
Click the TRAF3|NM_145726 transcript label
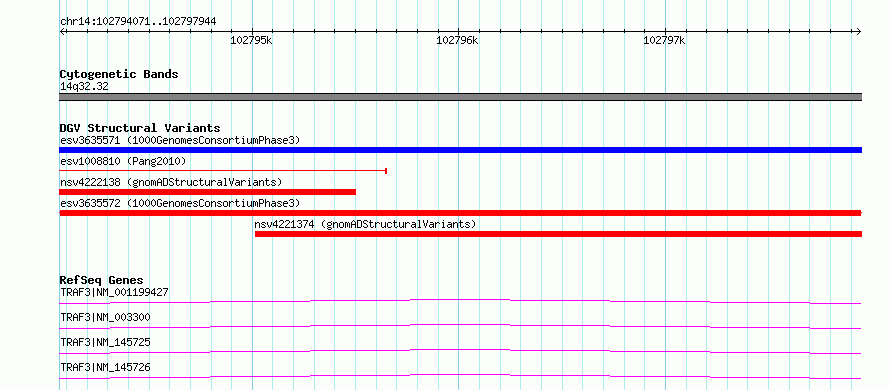tap(105, 368)
